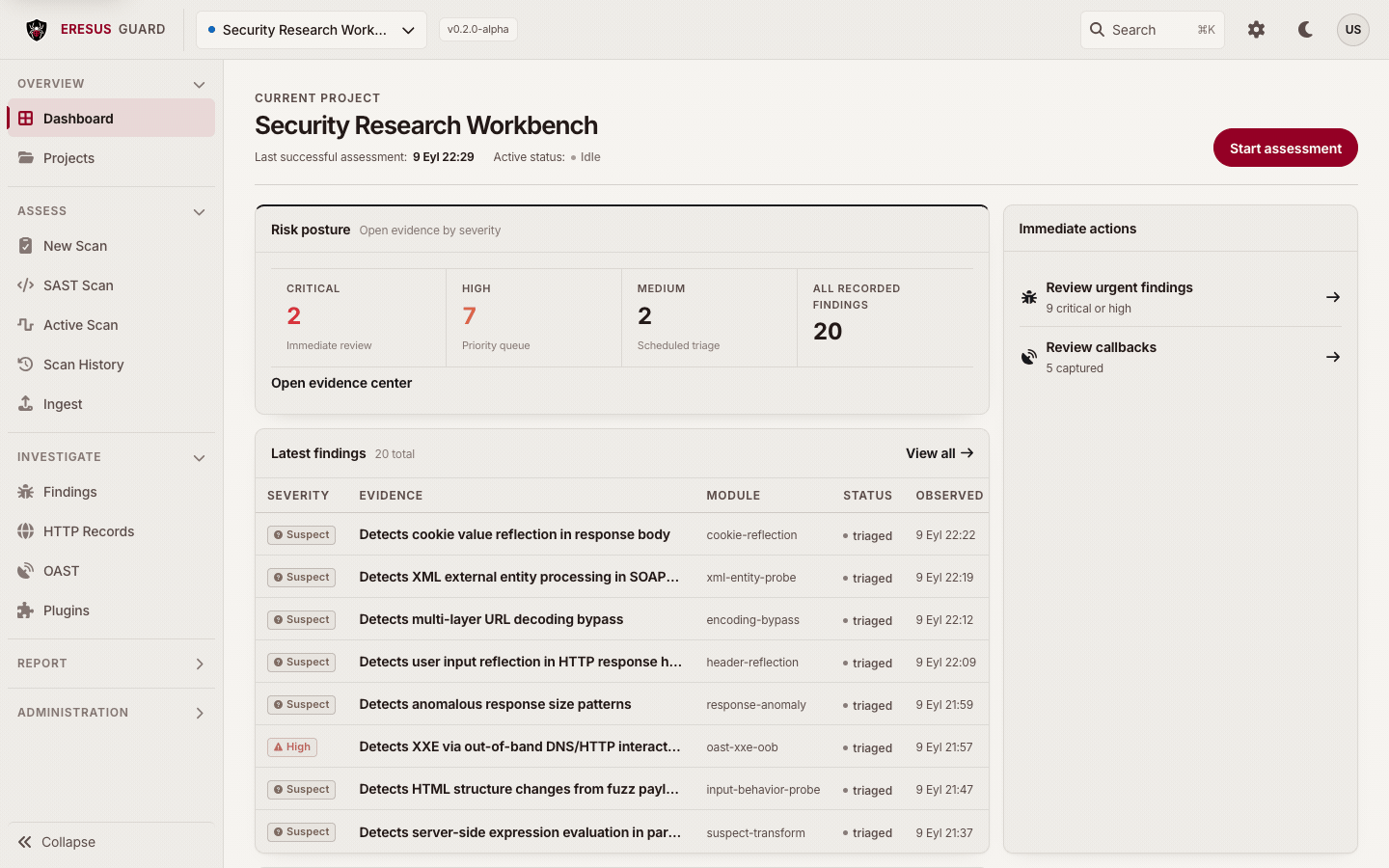The image size is (1389, 868).
Task: Click the Active Scan pulse icon
Action: point(26,325)
